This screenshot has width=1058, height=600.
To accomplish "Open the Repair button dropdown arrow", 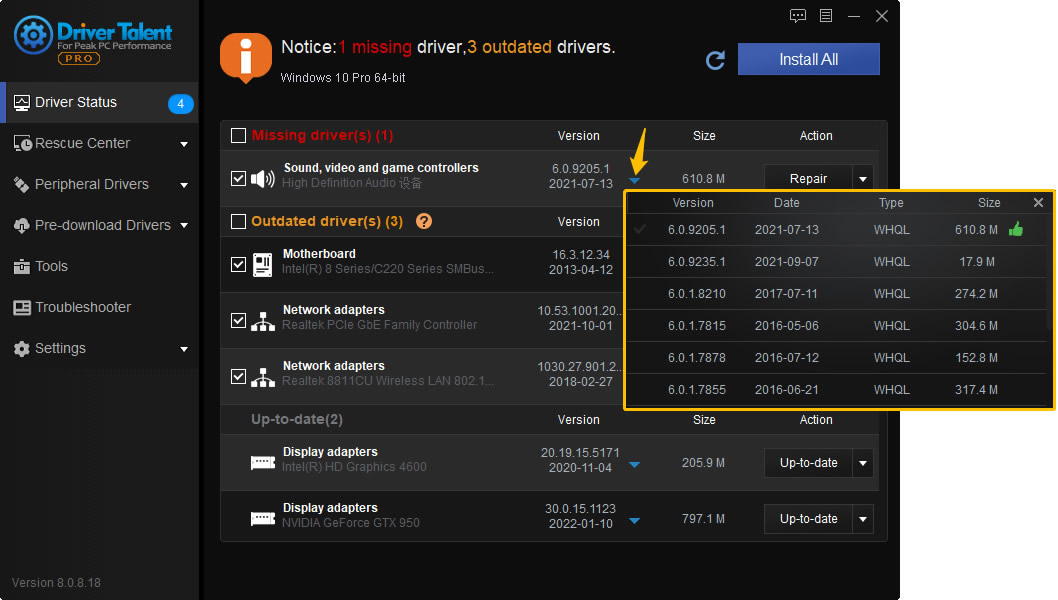I will pos(863,179).
